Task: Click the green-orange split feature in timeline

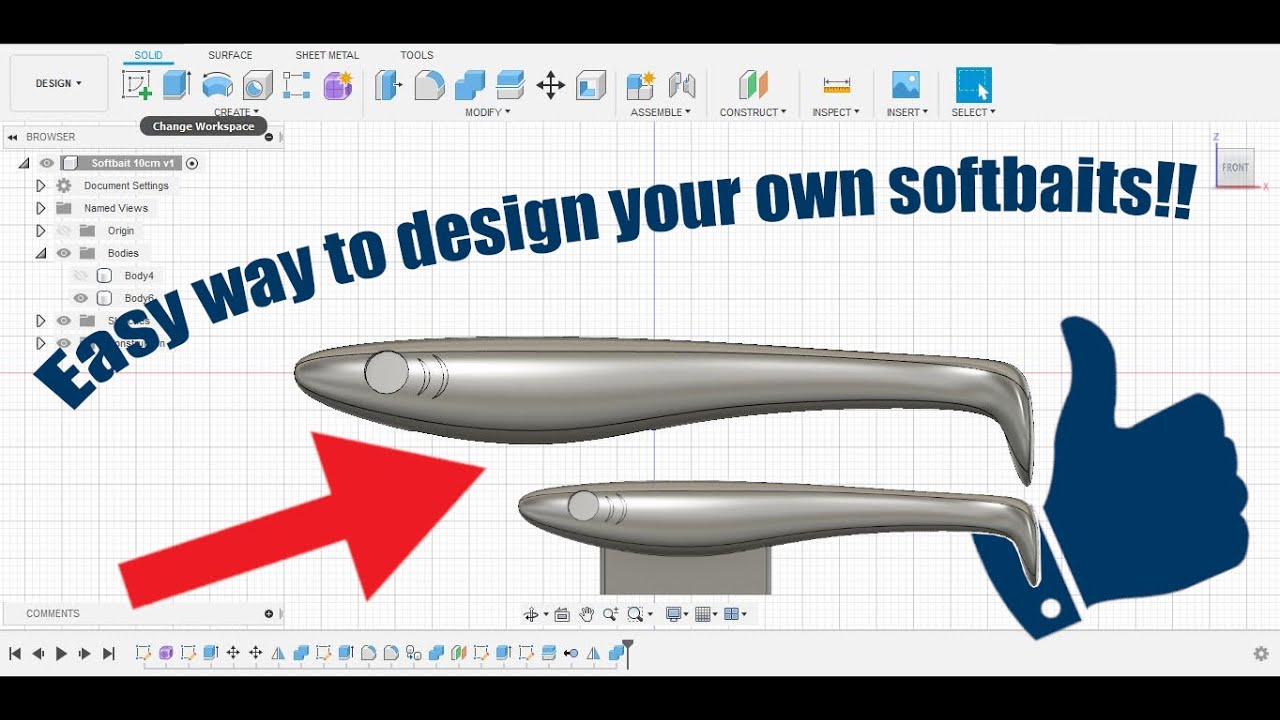Action: click(x=458, y=653)
